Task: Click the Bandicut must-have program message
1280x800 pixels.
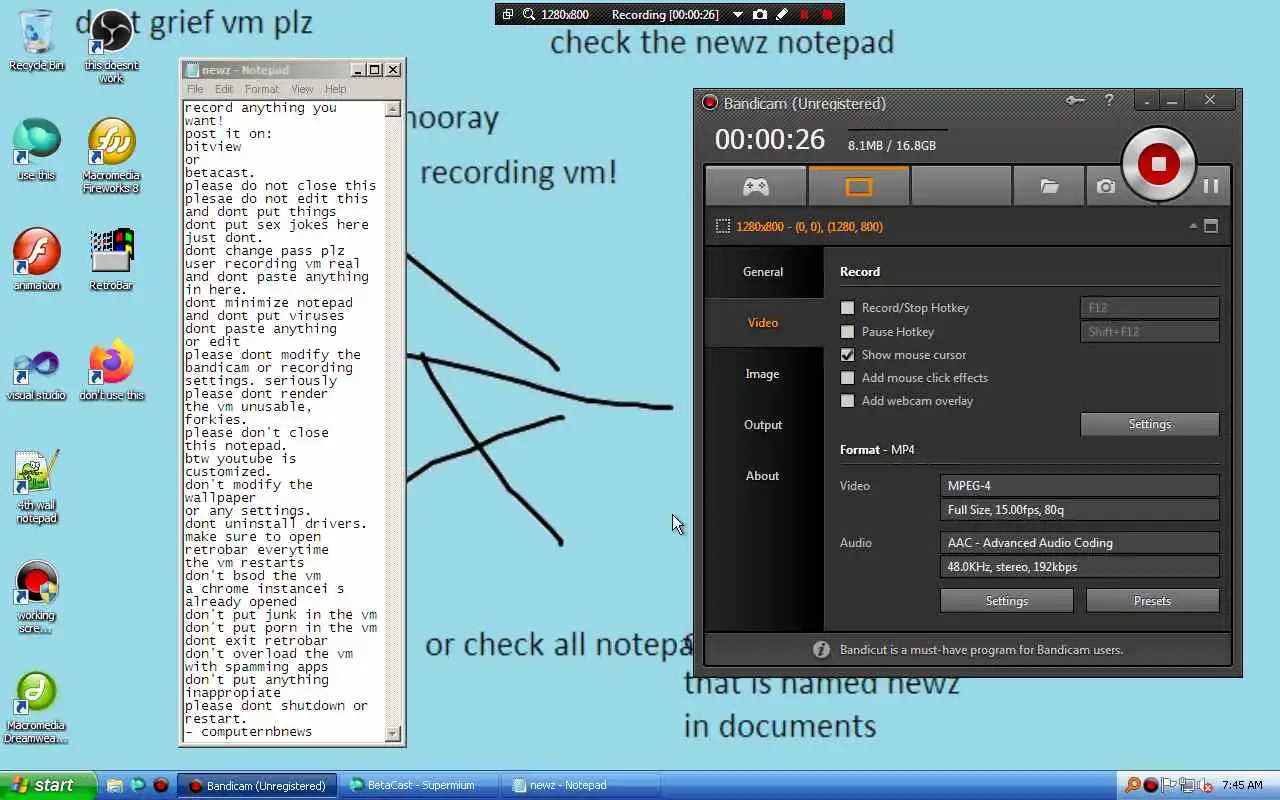Action: click(979, 650)
